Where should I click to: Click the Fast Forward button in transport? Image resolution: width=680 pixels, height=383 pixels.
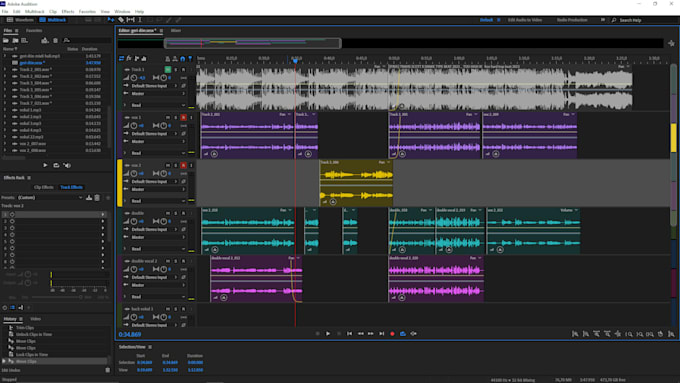(371, 334)
